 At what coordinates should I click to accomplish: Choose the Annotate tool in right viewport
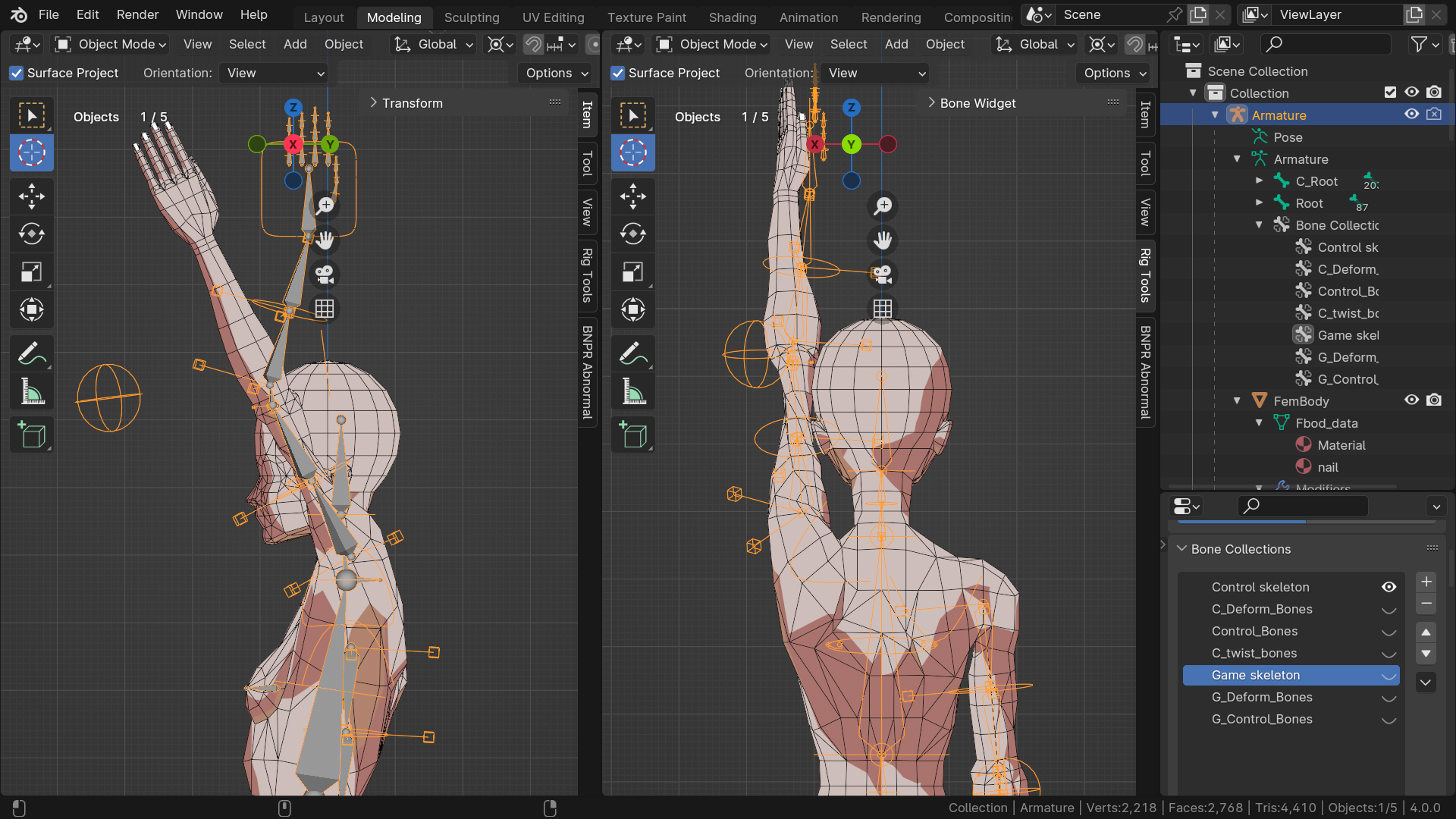pyautogui.click(x=633, y=353)
